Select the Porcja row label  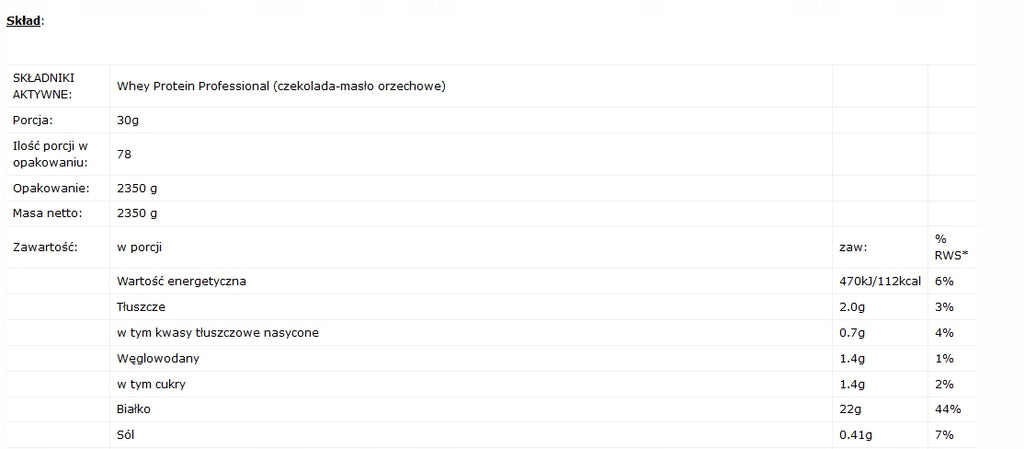[x=33, y=120]
